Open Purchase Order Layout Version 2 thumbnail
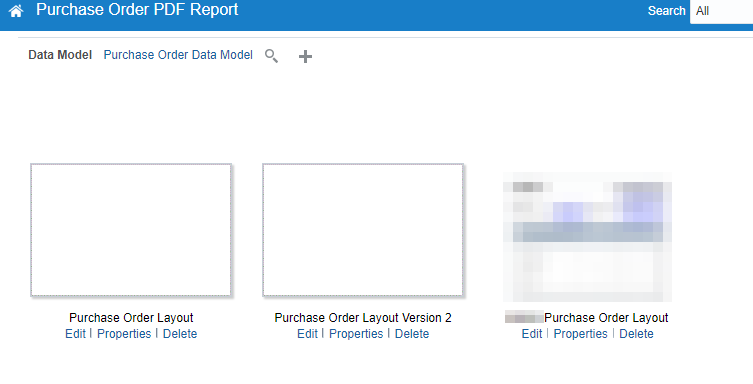Viewport: 753px width, 384px height. tap(363, 230)
